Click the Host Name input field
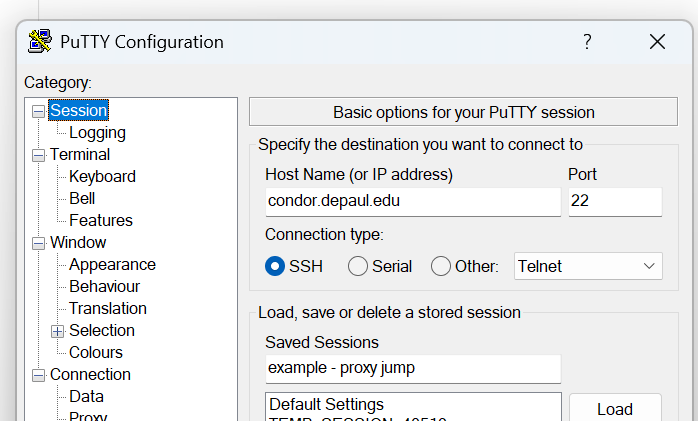 tap(412, 201)
